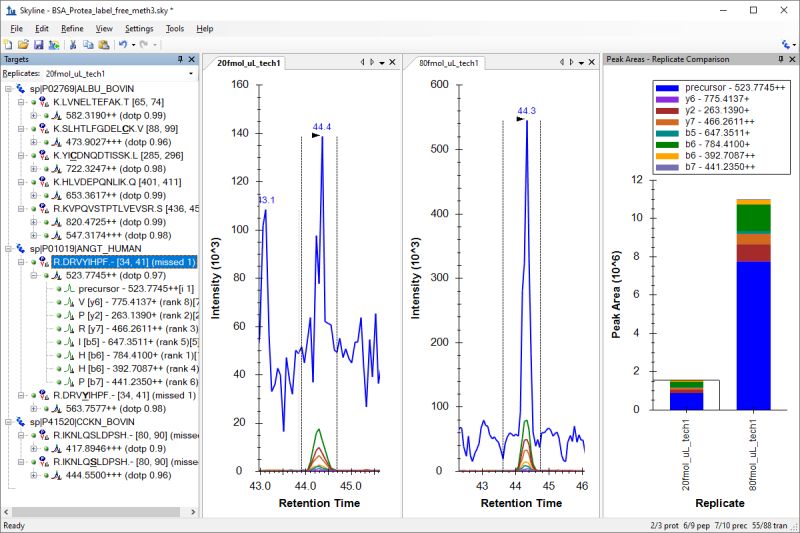The image size is (800, 533).
Task: Open the Settings menu
Action: 139,29
